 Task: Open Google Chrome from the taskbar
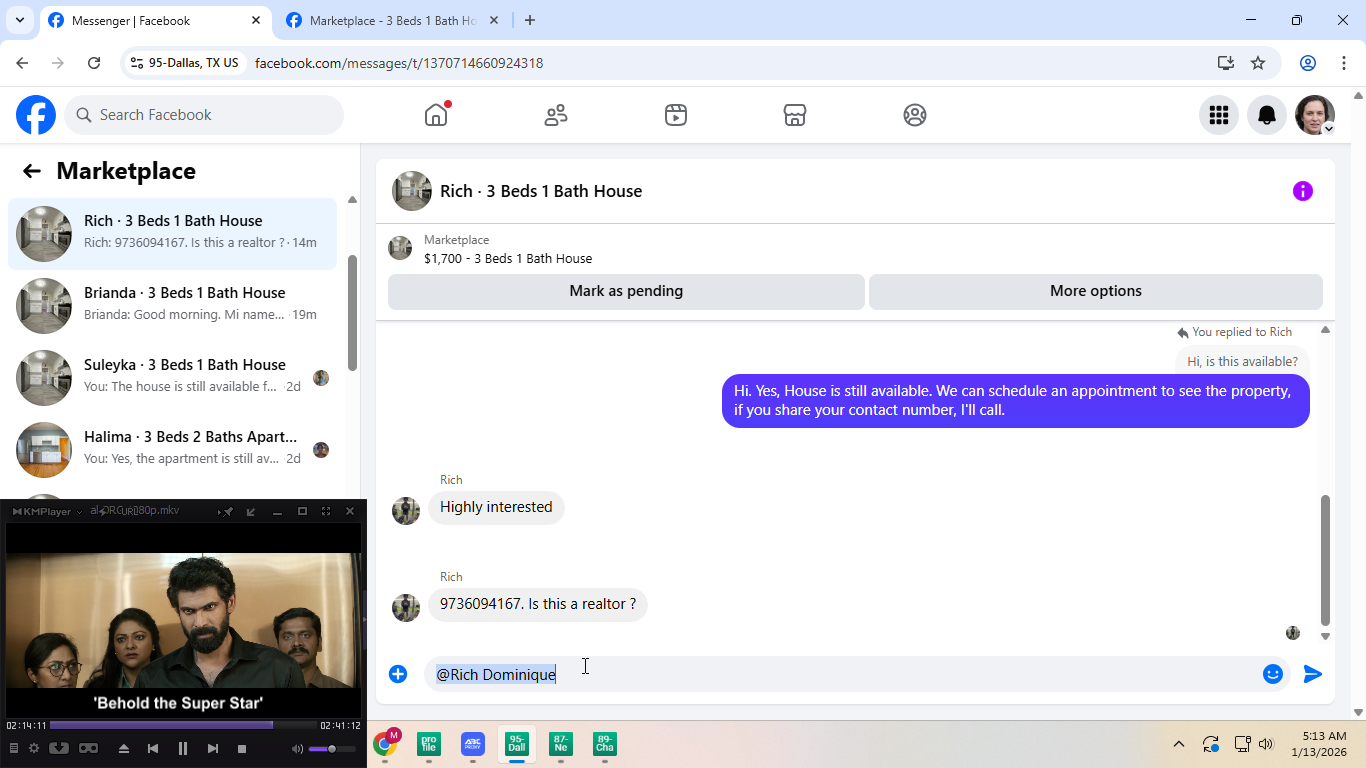coord(385,744)
